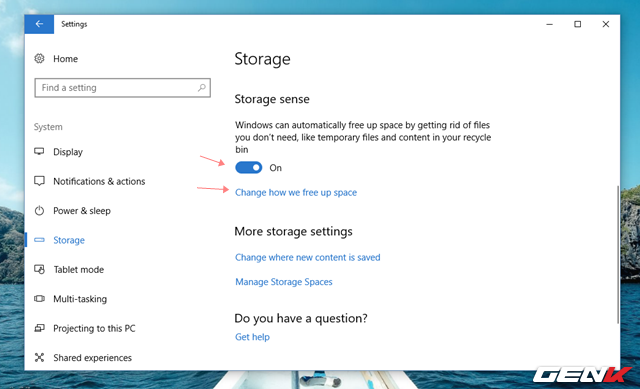Open Notifications & actions page
The width and height of the screenshot is (640, 389).
tap(99, 181)
